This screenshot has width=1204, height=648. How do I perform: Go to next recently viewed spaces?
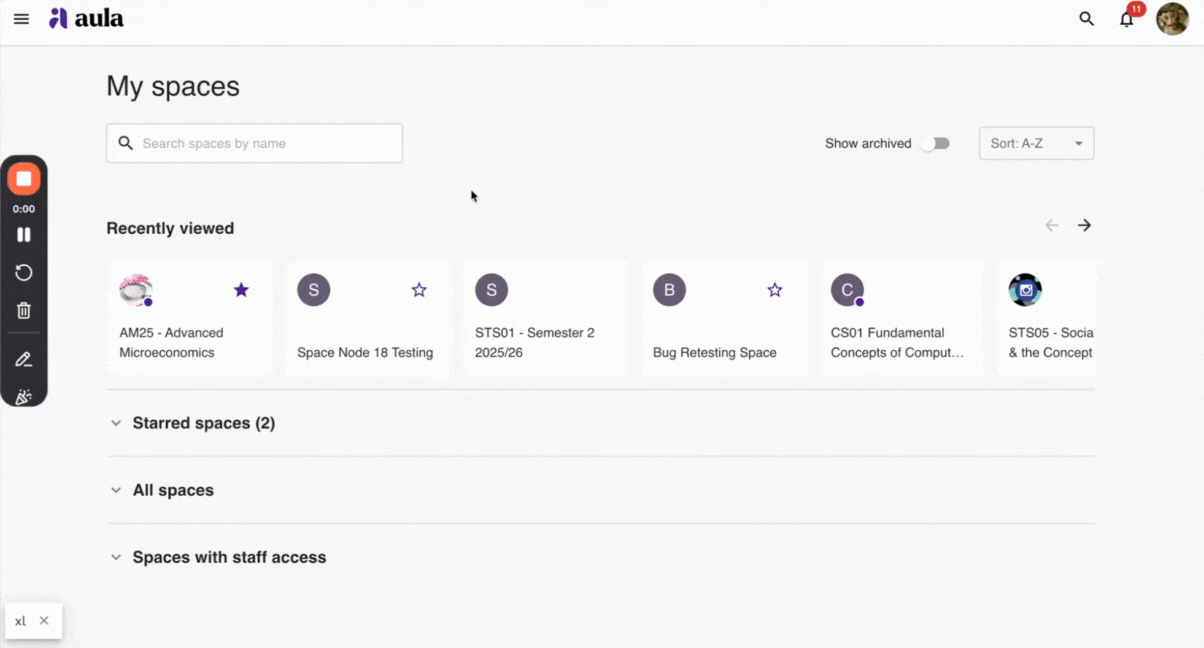click(x=1084, y=225)
